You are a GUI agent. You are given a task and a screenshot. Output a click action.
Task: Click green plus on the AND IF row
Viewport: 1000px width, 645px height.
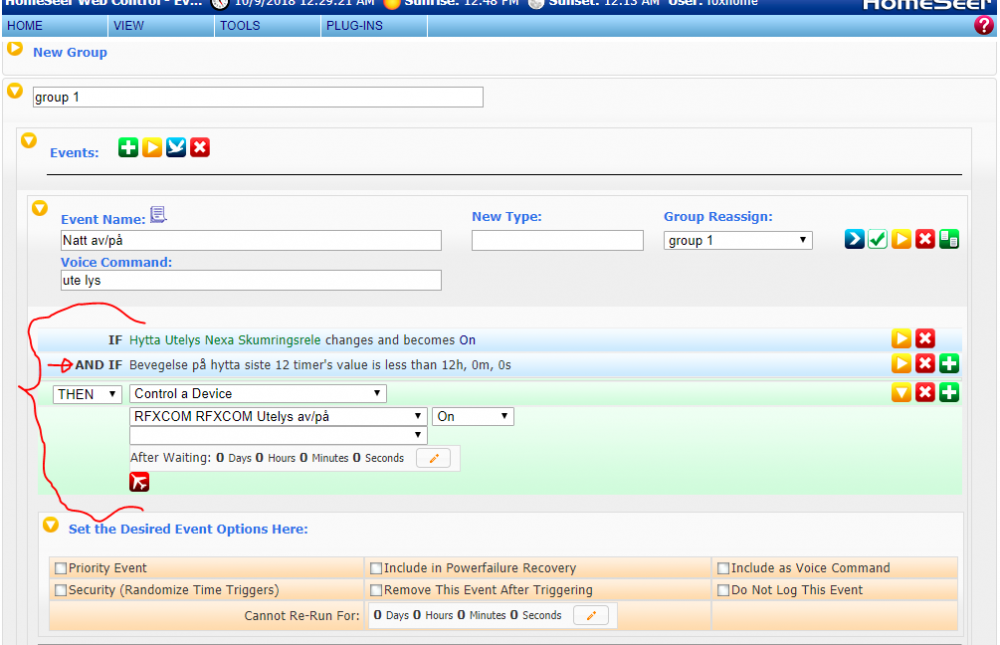[949, 364]
